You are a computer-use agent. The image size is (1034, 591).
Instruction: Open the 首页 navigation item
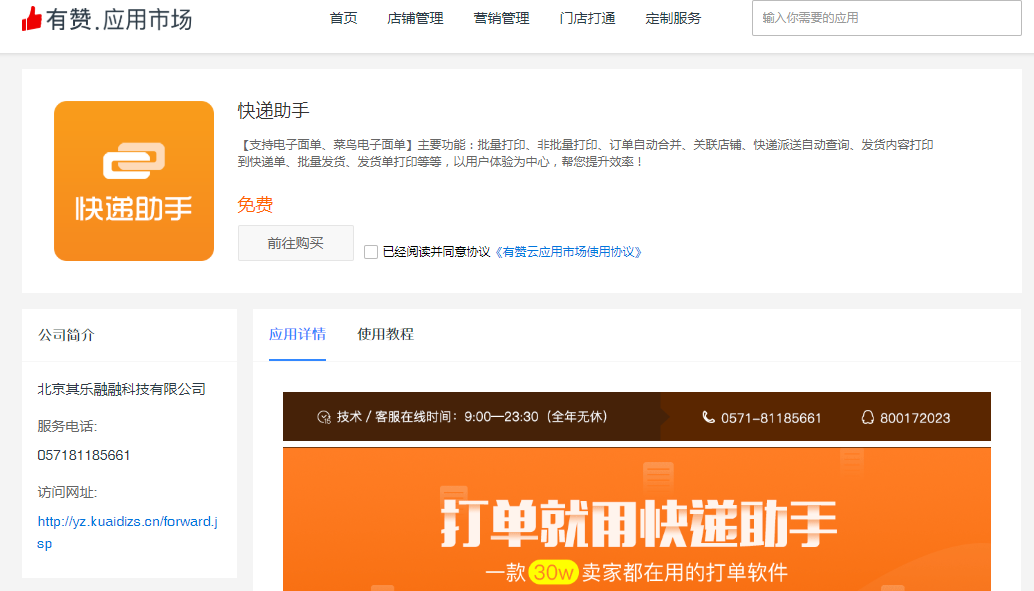click(x=343, y=18)
